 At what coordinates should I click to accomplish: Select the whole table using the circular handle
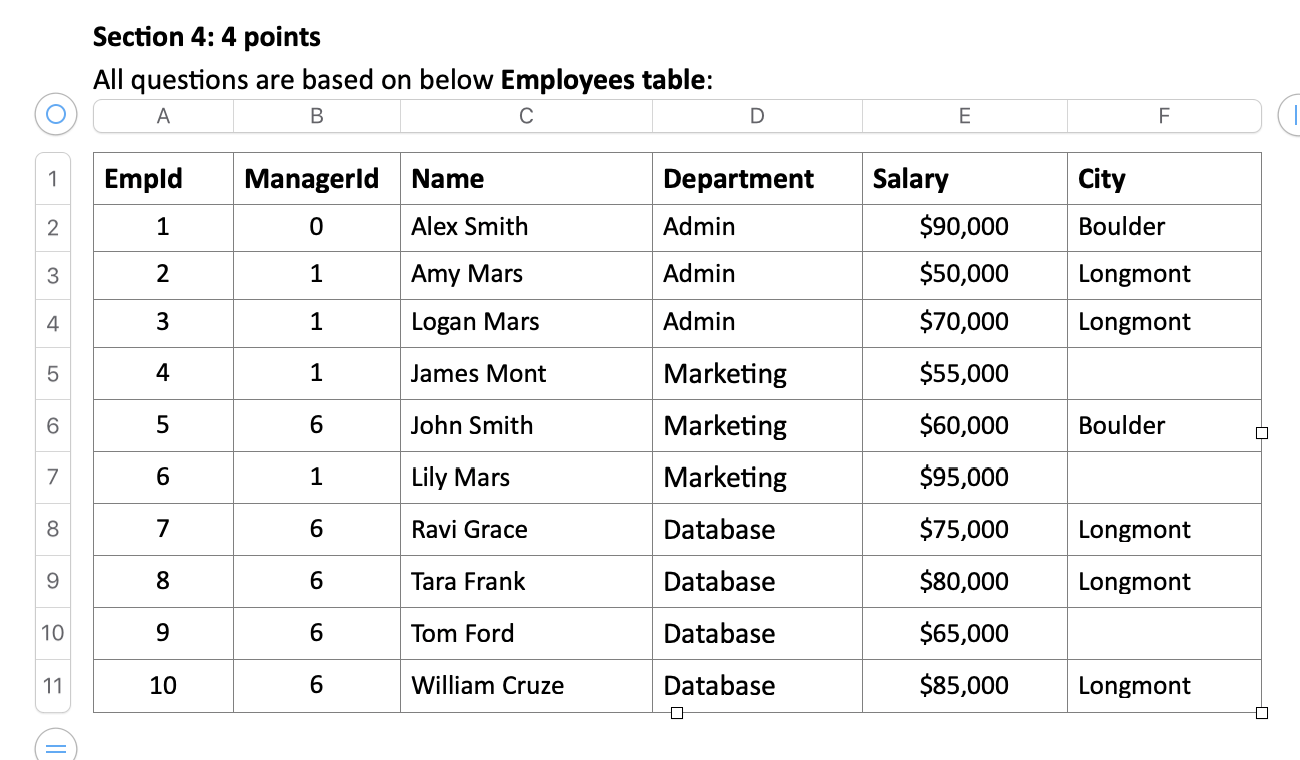point(55,114)
